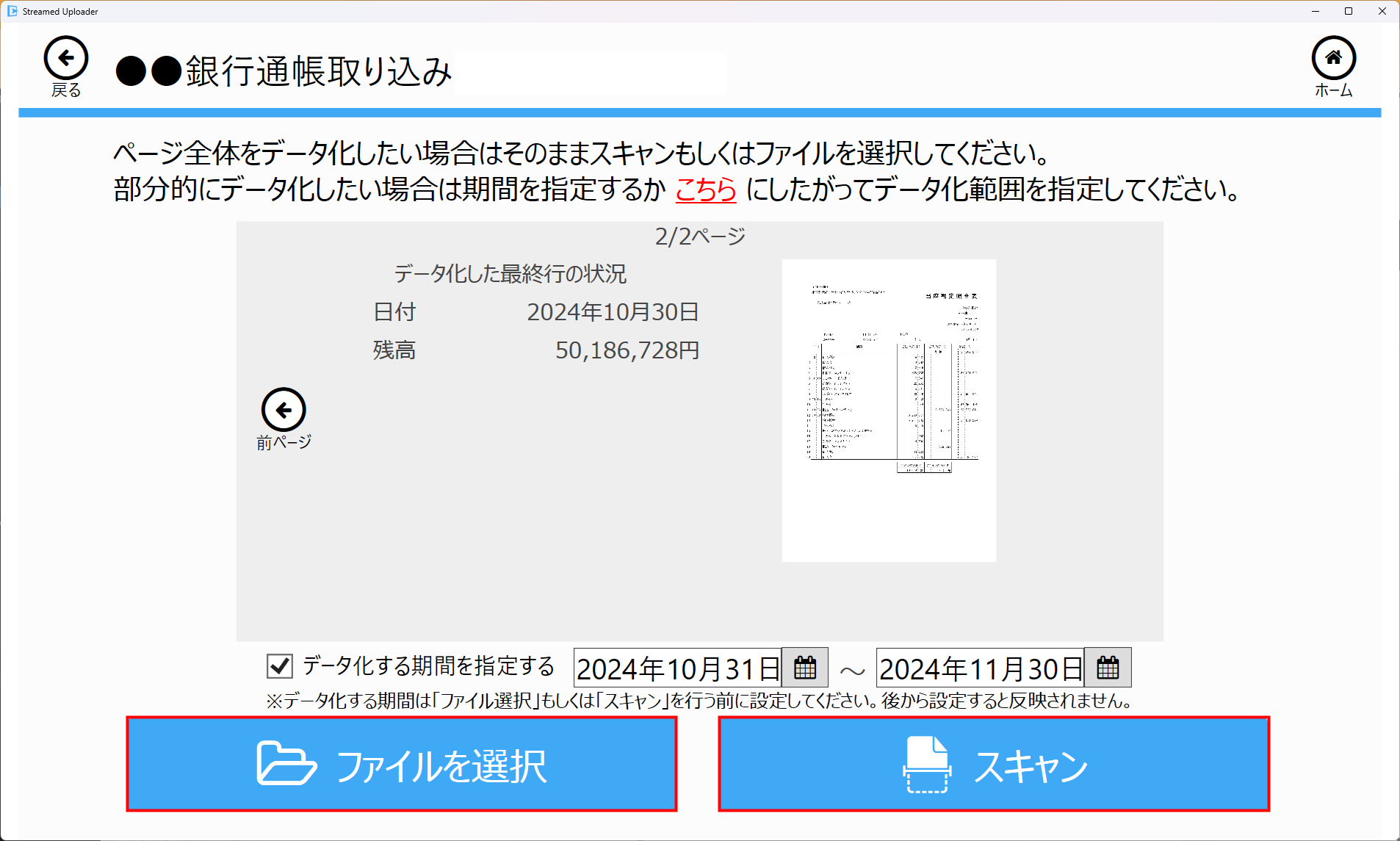
Task: Click the 50,186,728円 balance value
Action: pos(627,350)
